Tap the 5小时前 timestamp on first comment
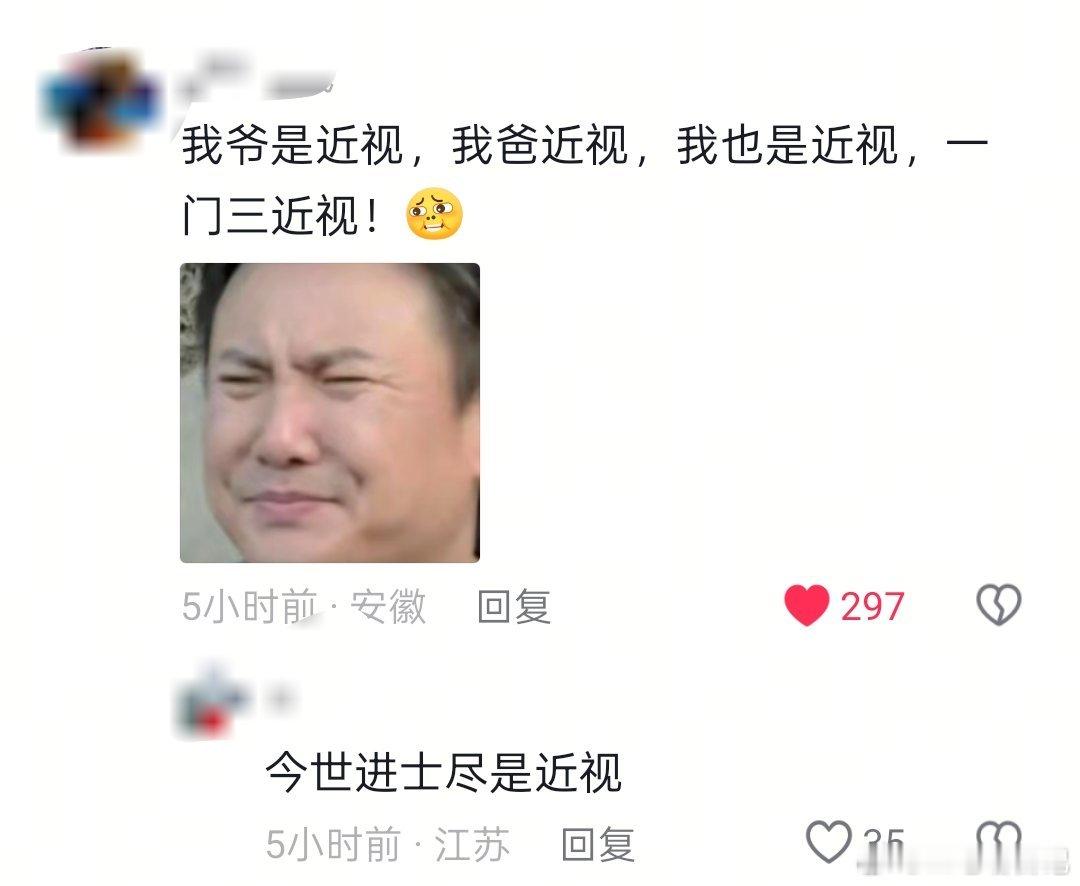Viewport: 1080px width, 886px height. tap(250, 607)
